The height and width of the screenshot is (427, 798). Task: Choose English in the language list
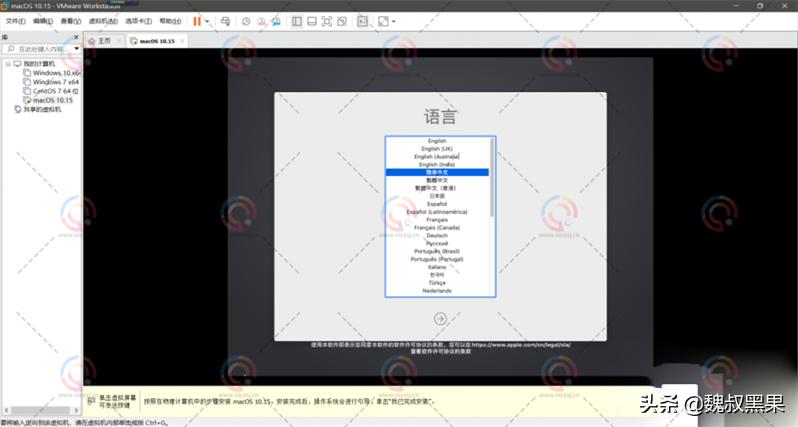click(437, 141)
